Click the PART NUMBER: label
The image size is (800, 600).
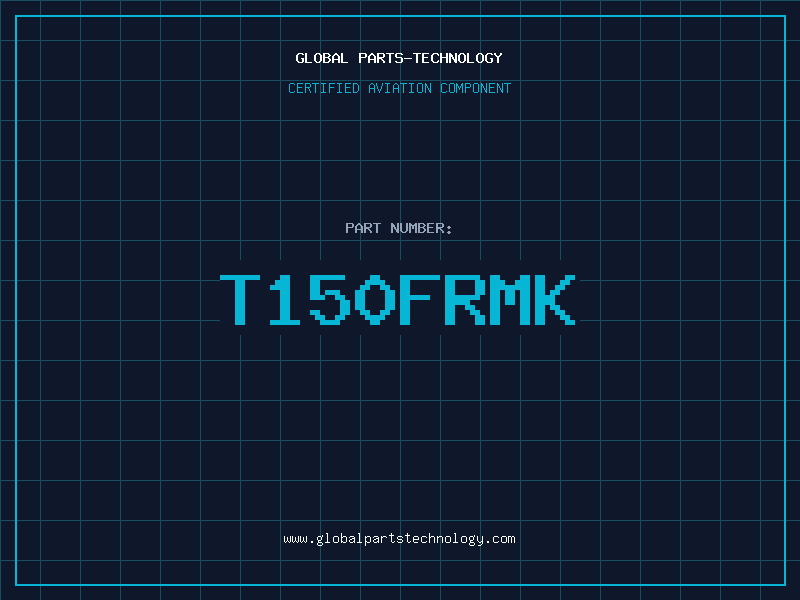(399, 228)
